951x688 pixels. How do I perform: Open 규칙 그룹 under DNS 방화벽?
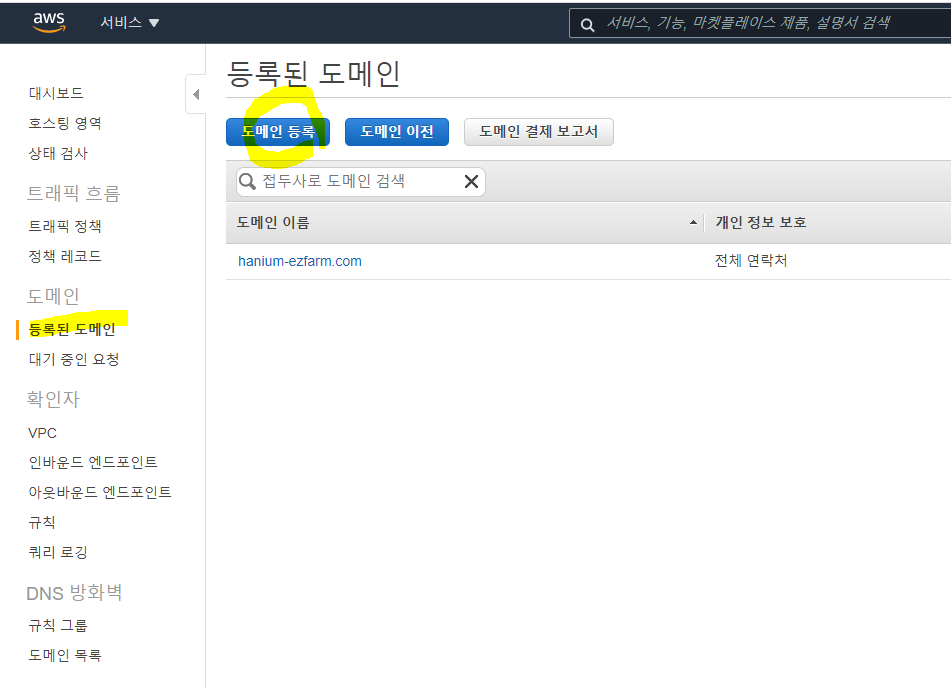coord(58,626)
